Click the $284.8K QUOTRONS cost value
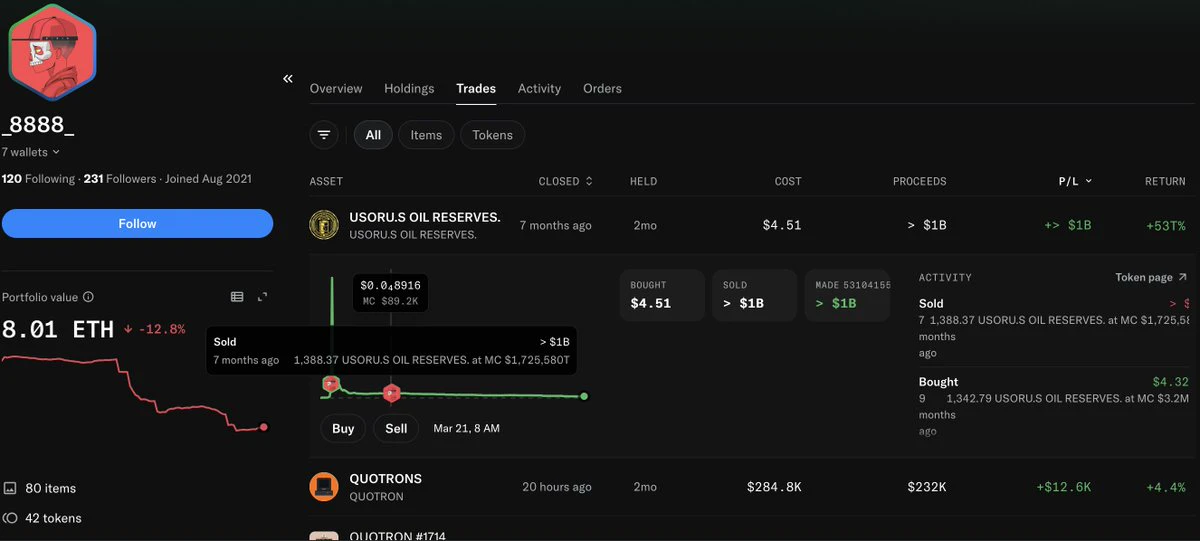Image resolution: width=1200 pixels, height=541 pixels. pyautogui.click(x=774, y=487)
